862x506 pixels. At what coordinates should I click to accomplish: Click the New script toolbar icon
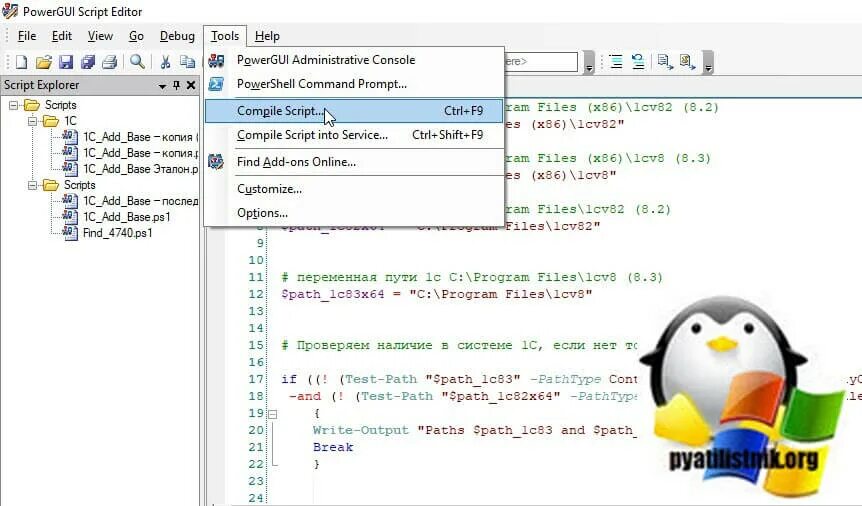pyautogui.click(x=21, y=62)
